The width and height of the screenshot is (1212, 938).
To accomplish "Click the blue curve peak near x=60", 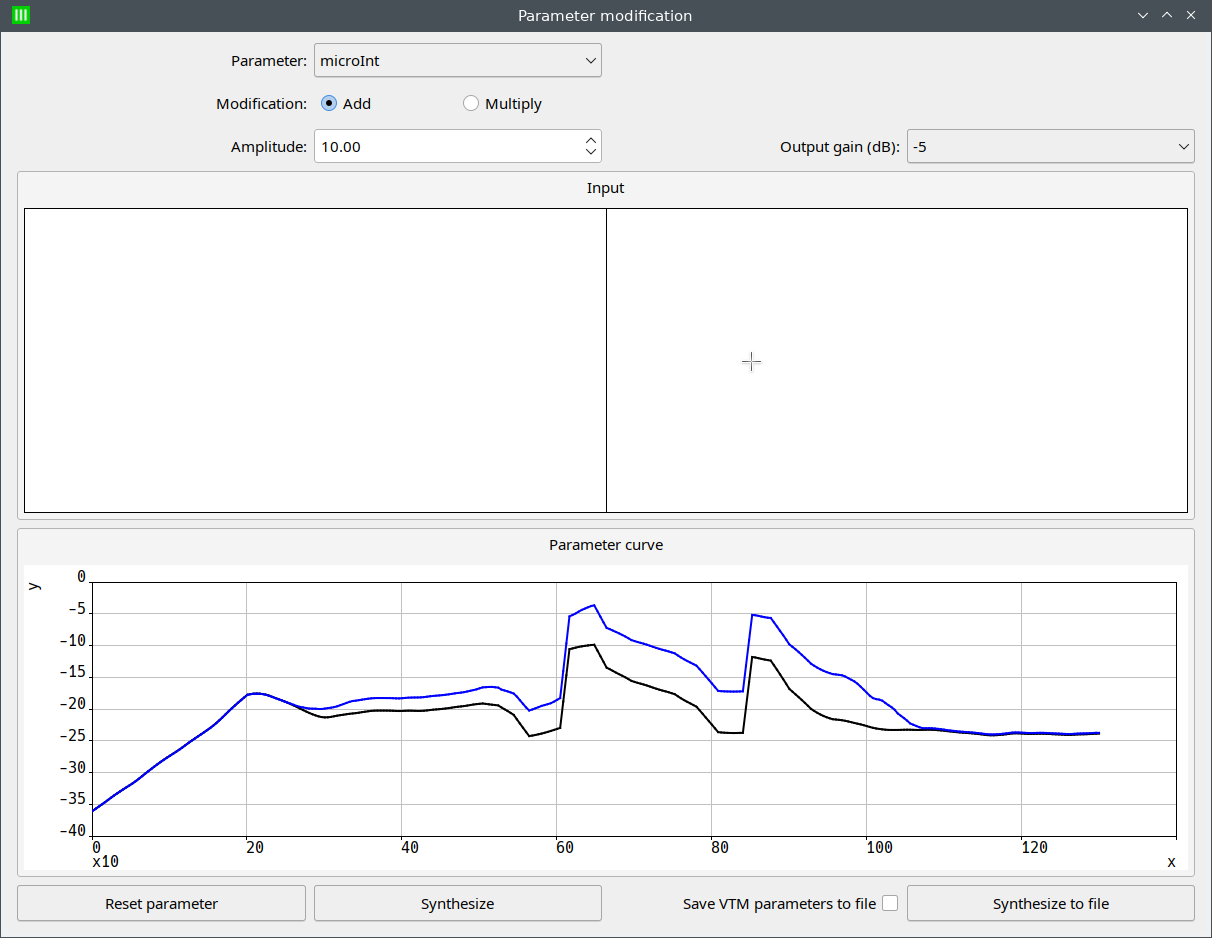I will pos(594,605).
